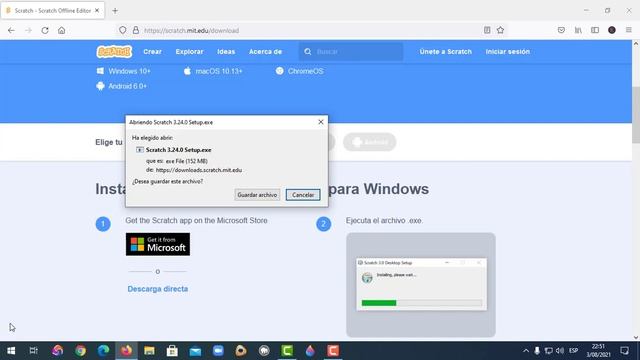Viewport: 640px width, 360px height.
Task: Click the tracking protection shield icon
Action: point(122,30)
